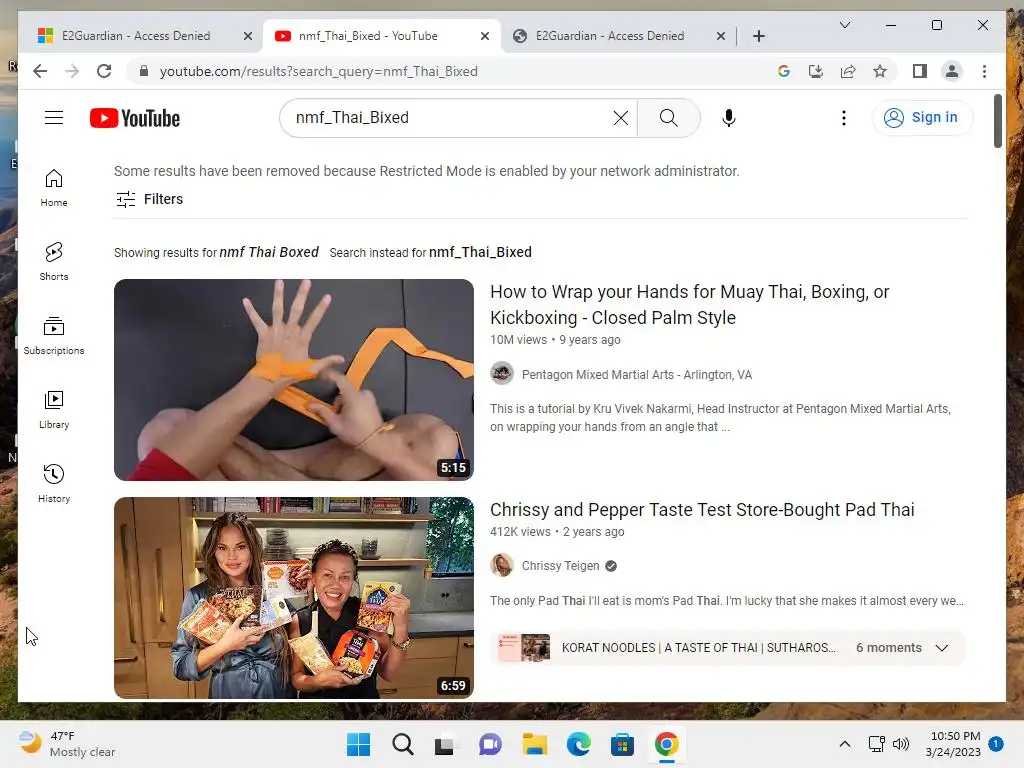Screen dimensions: 1024x768
Task: Close the first E2Guardian tab
Action: pos(248,36)
